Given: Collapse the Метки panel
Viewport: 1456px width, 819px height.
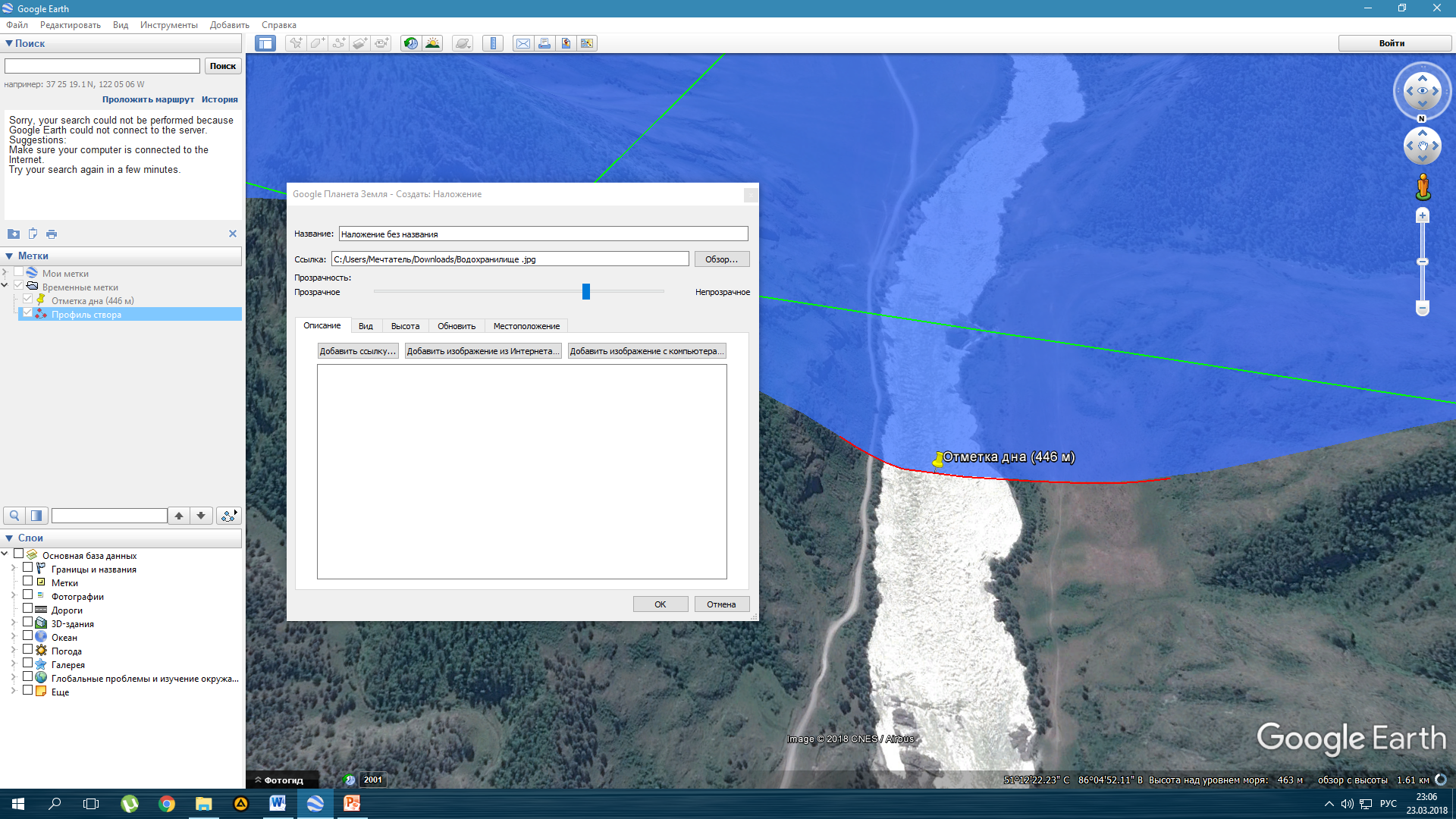Looking at the screenshot, I should tap(9, 256).
